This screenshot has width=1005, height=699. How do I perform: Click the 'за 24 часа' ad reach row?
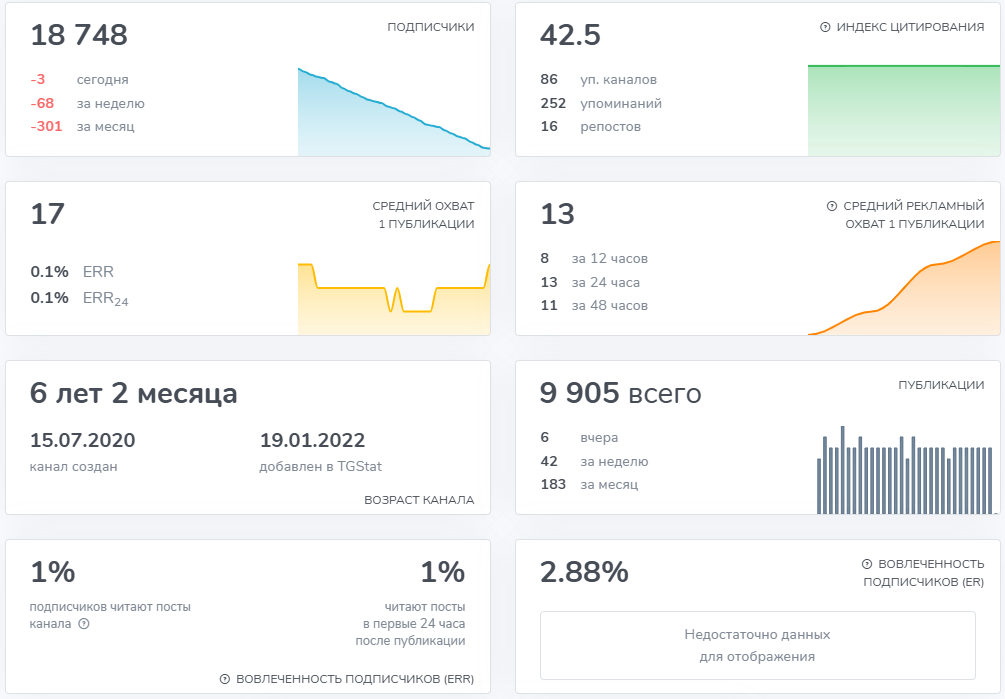(x=590, y=282)
